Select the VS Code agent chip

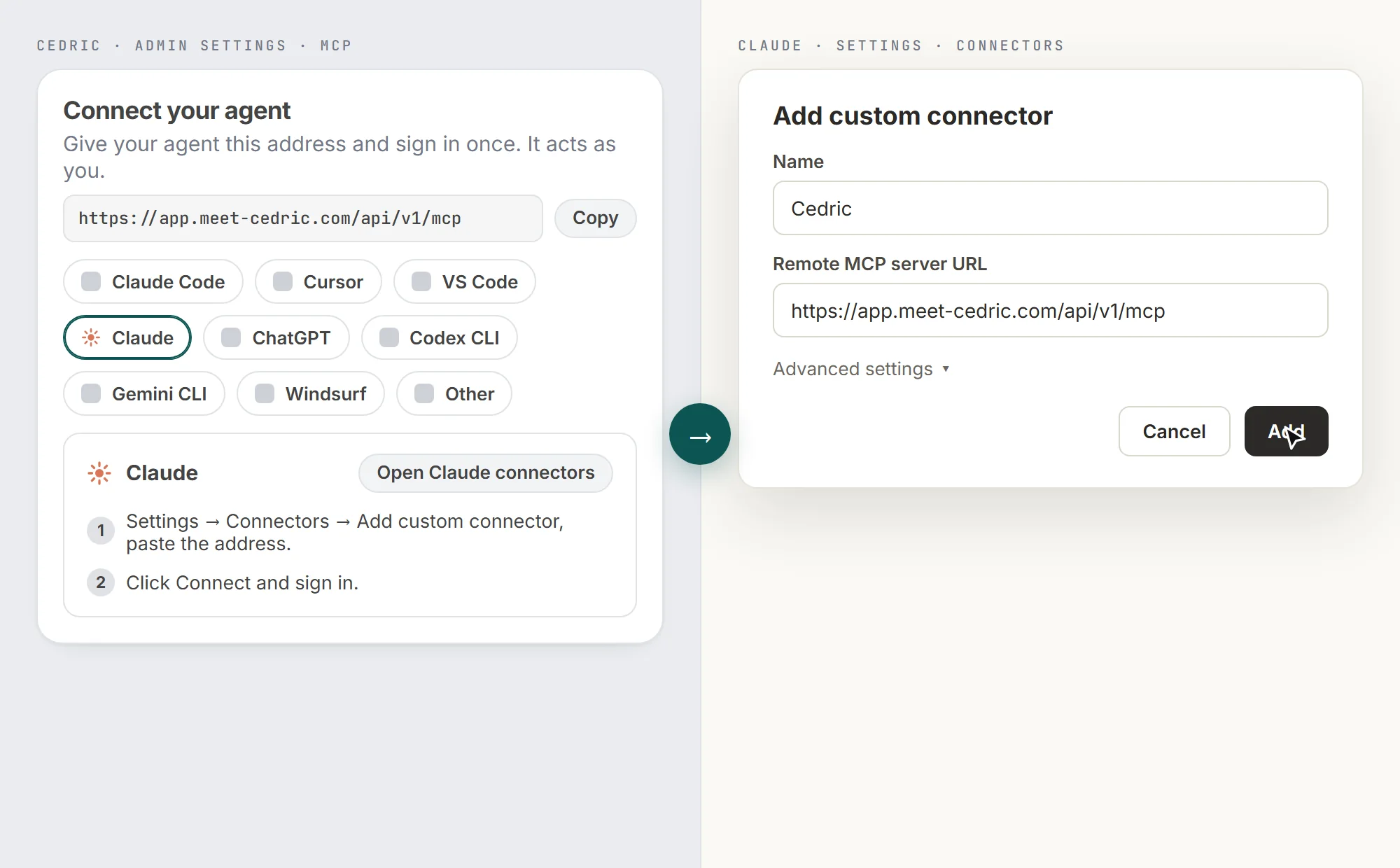click(x=465, y=281)
